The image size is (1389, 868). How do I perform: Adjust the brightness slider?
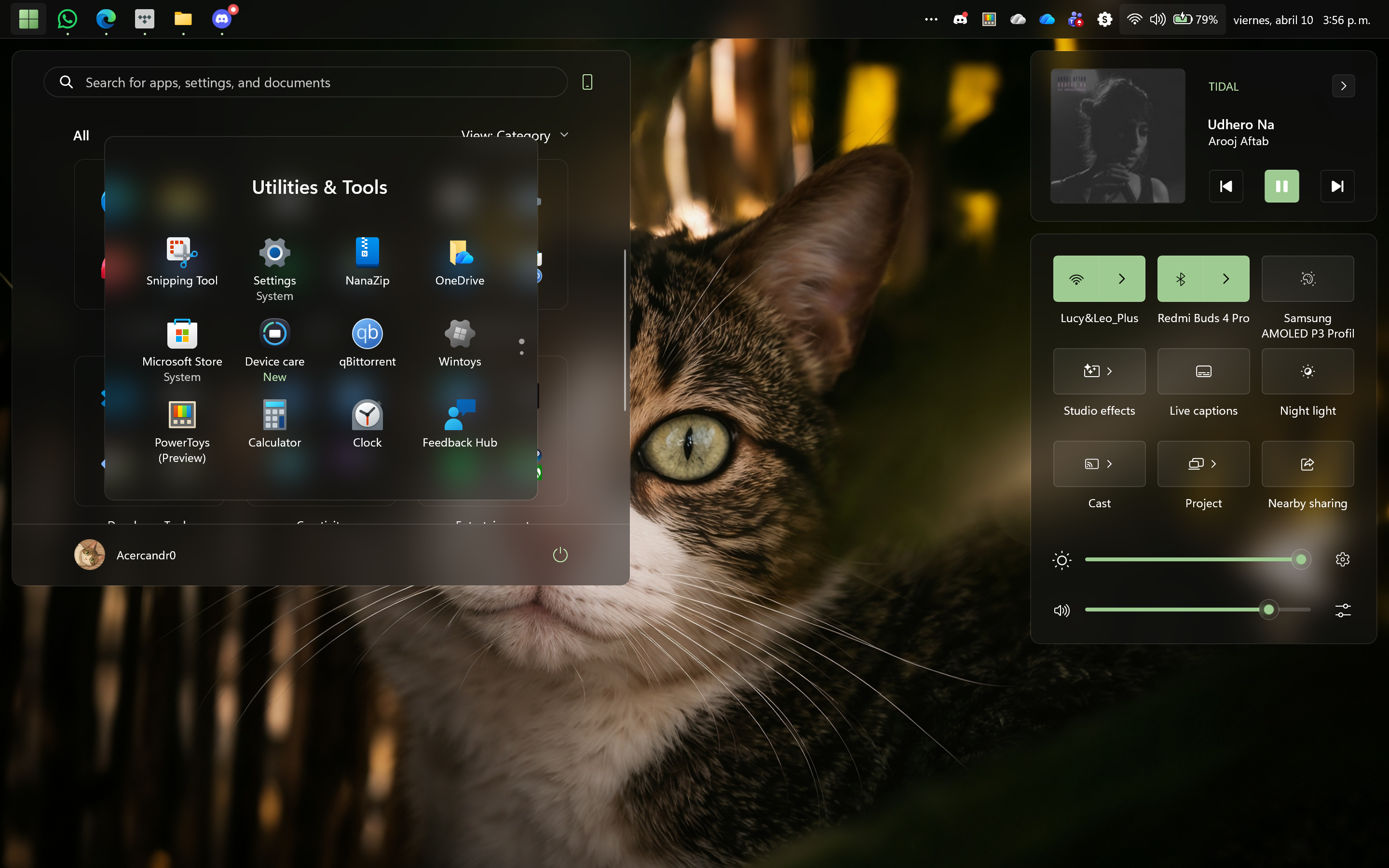click(x=1198, y=559)
